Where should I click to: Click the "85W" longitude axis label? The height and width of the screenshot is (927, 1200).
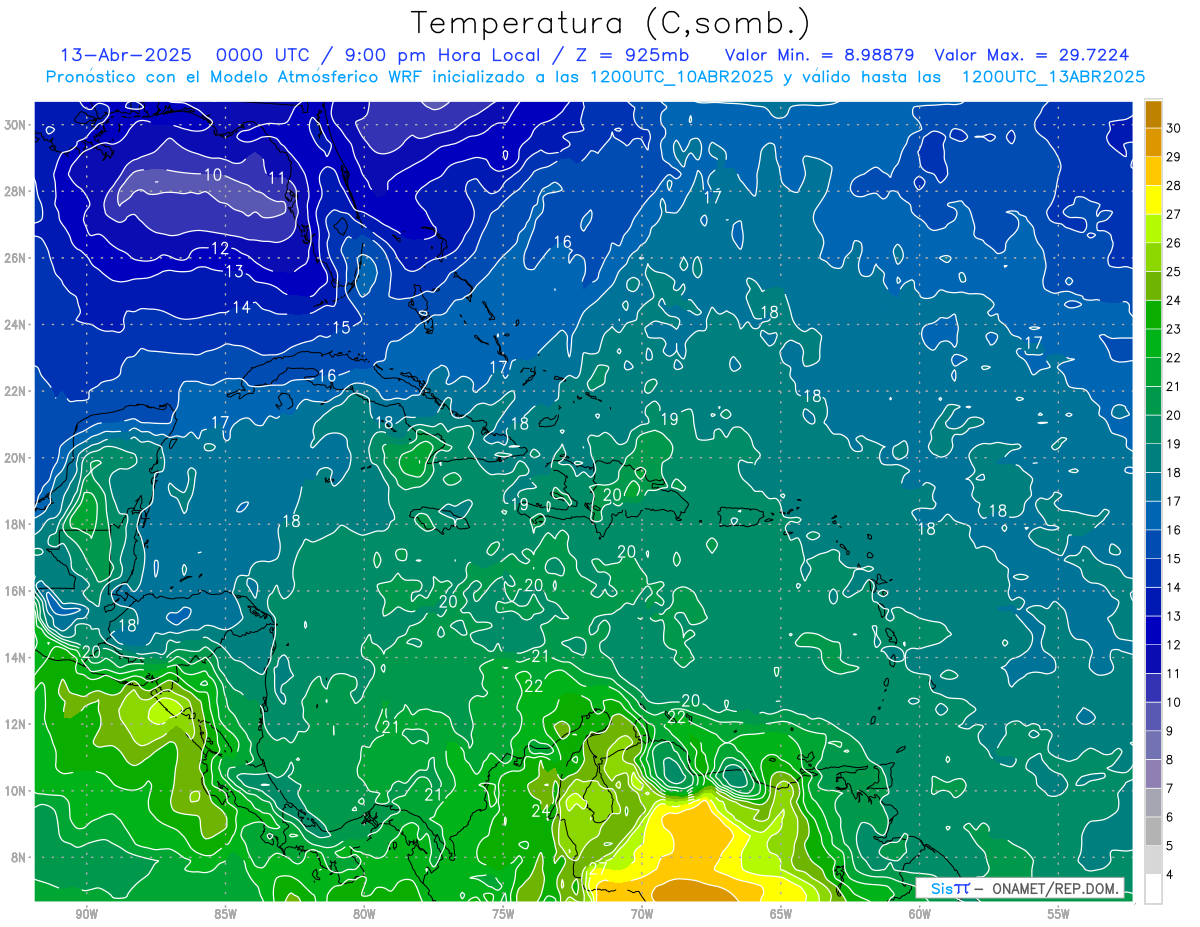pos(225,914)
